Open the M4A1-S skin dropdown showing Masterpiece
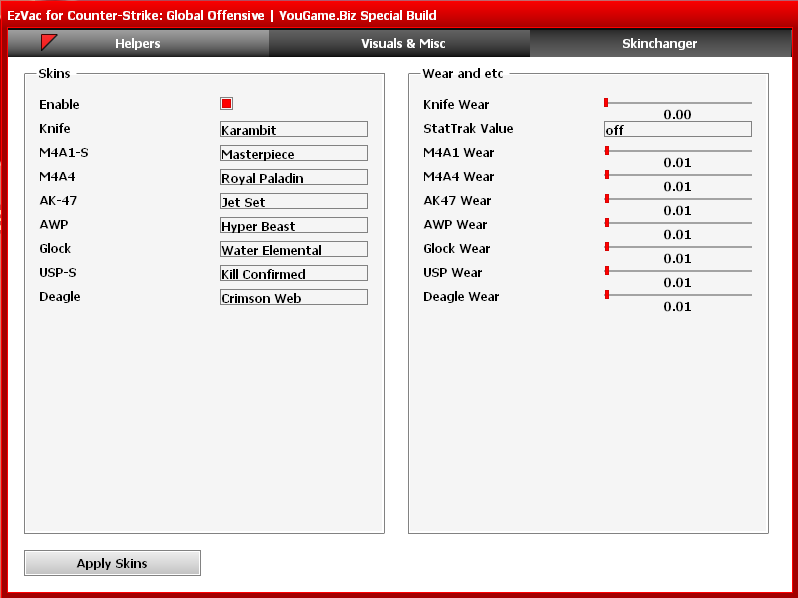 click(x=294, y=153)
